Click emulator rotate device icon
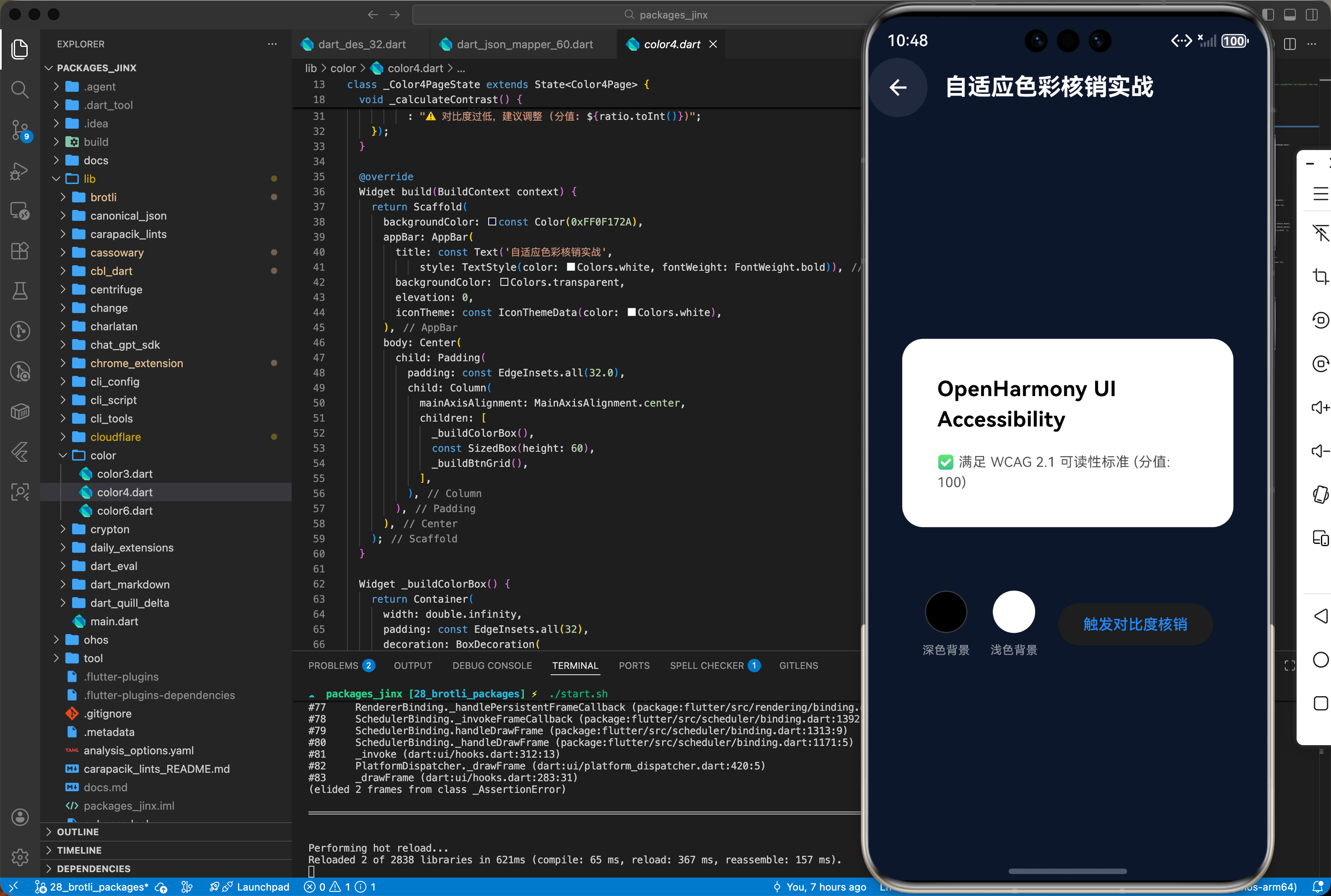This screenshot has width=1331, height=896. point(1320,494)
